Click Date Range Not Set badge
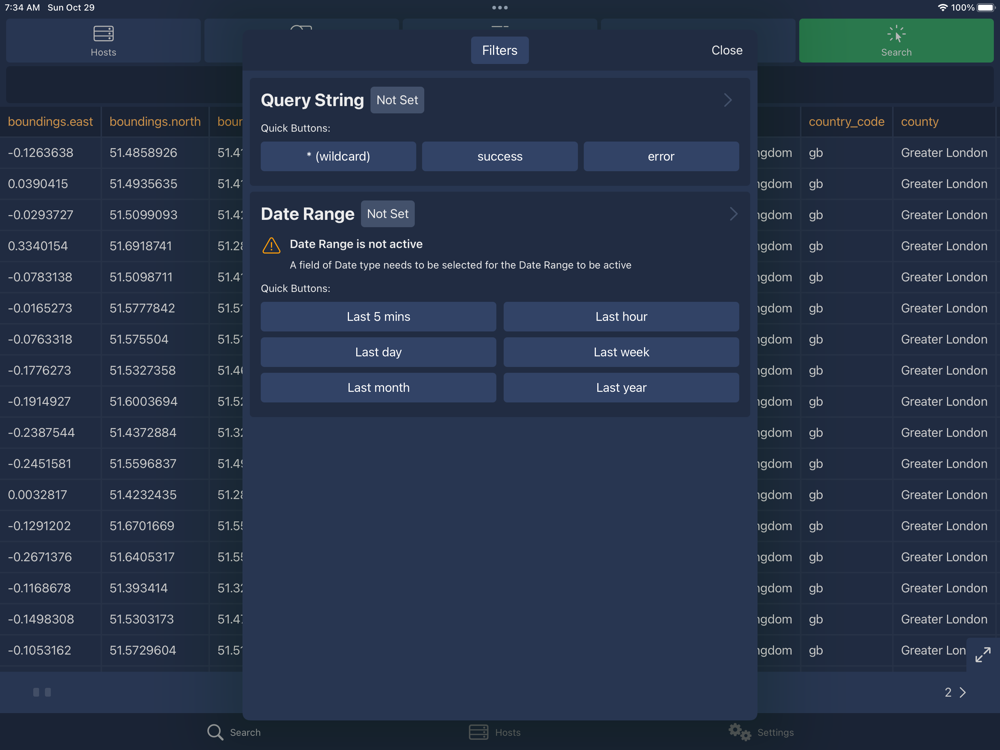 [388, 214]
